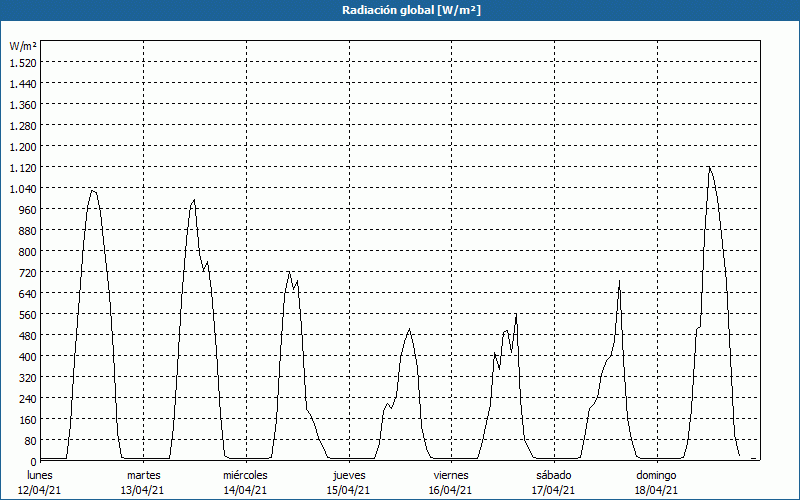Image resolution: width=800 pixels, height=500 pixels.
Task: Click the Thursday radiation peak near 500
Action: (x=409, y=330)
